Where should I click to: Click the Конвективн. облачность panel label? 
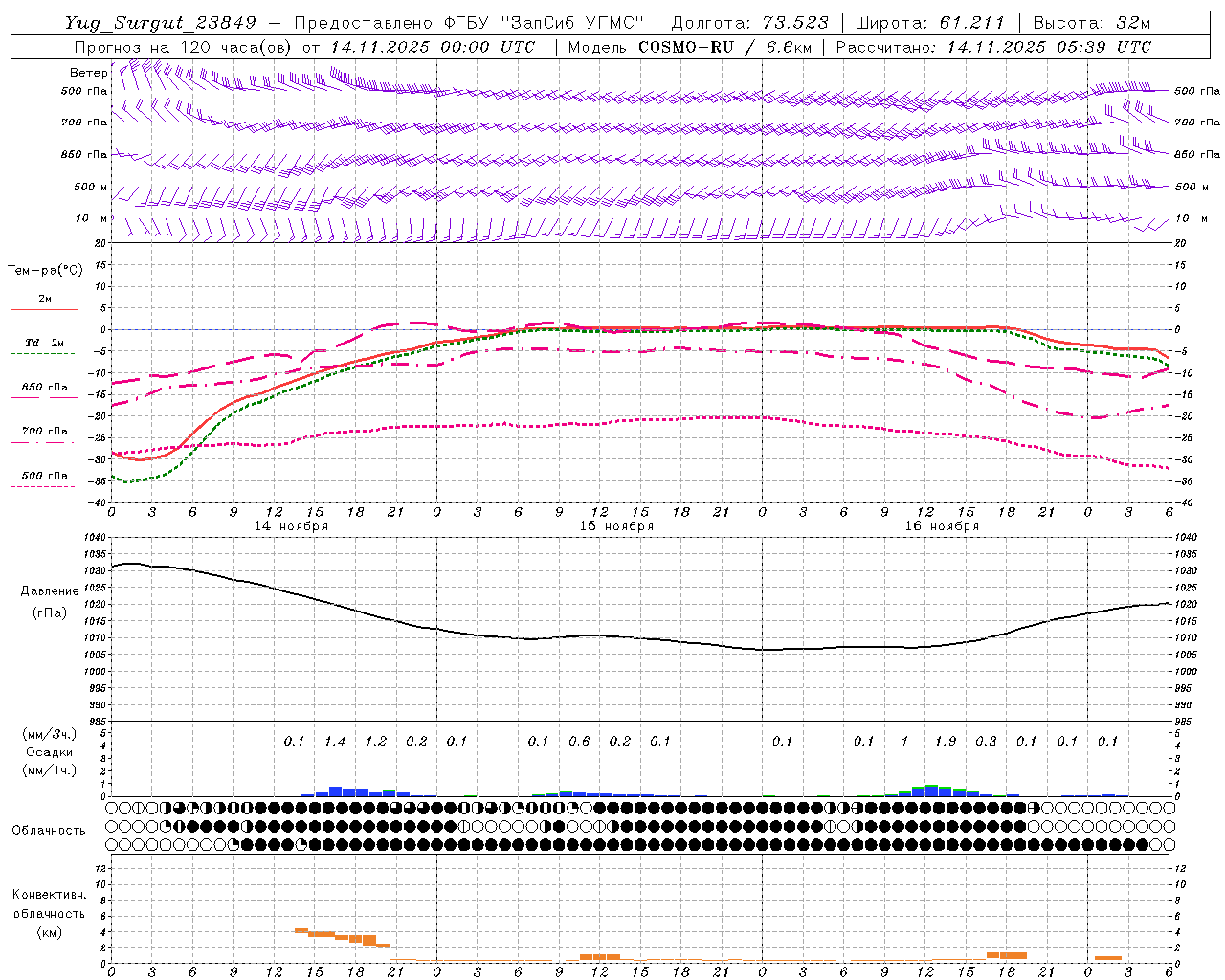49,904
